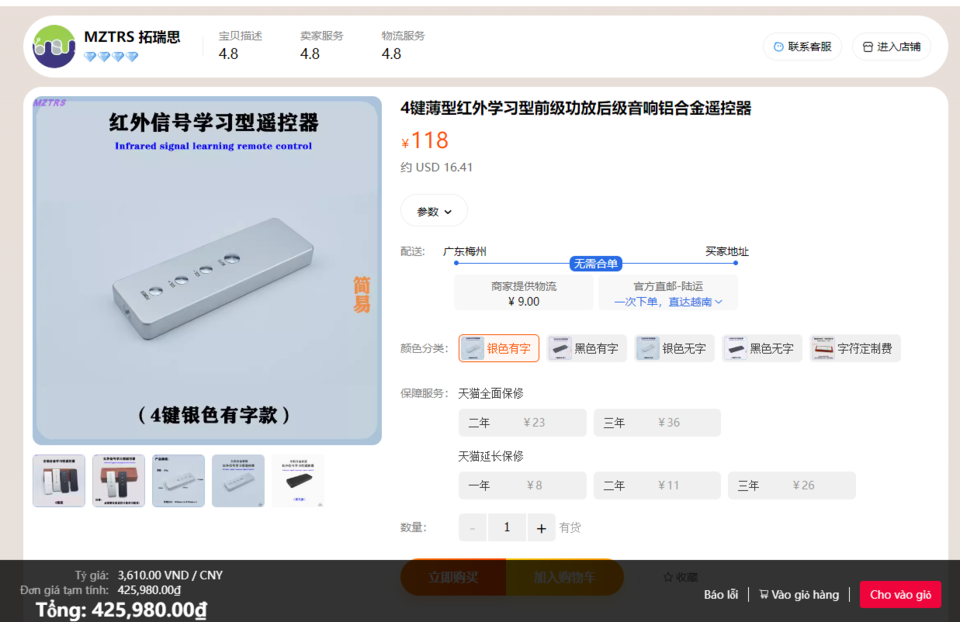960x622 pixels.
Task: Add to favorites with 收藏 star
Action: pos(680,577)
